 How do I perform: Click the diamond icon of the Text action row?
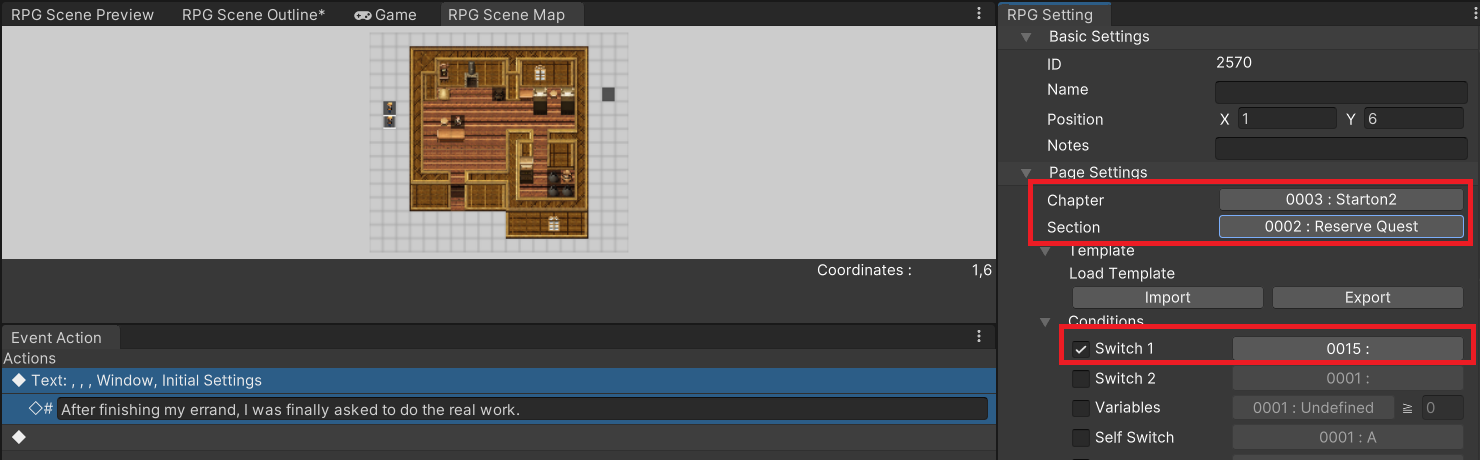tap(18, 381)
